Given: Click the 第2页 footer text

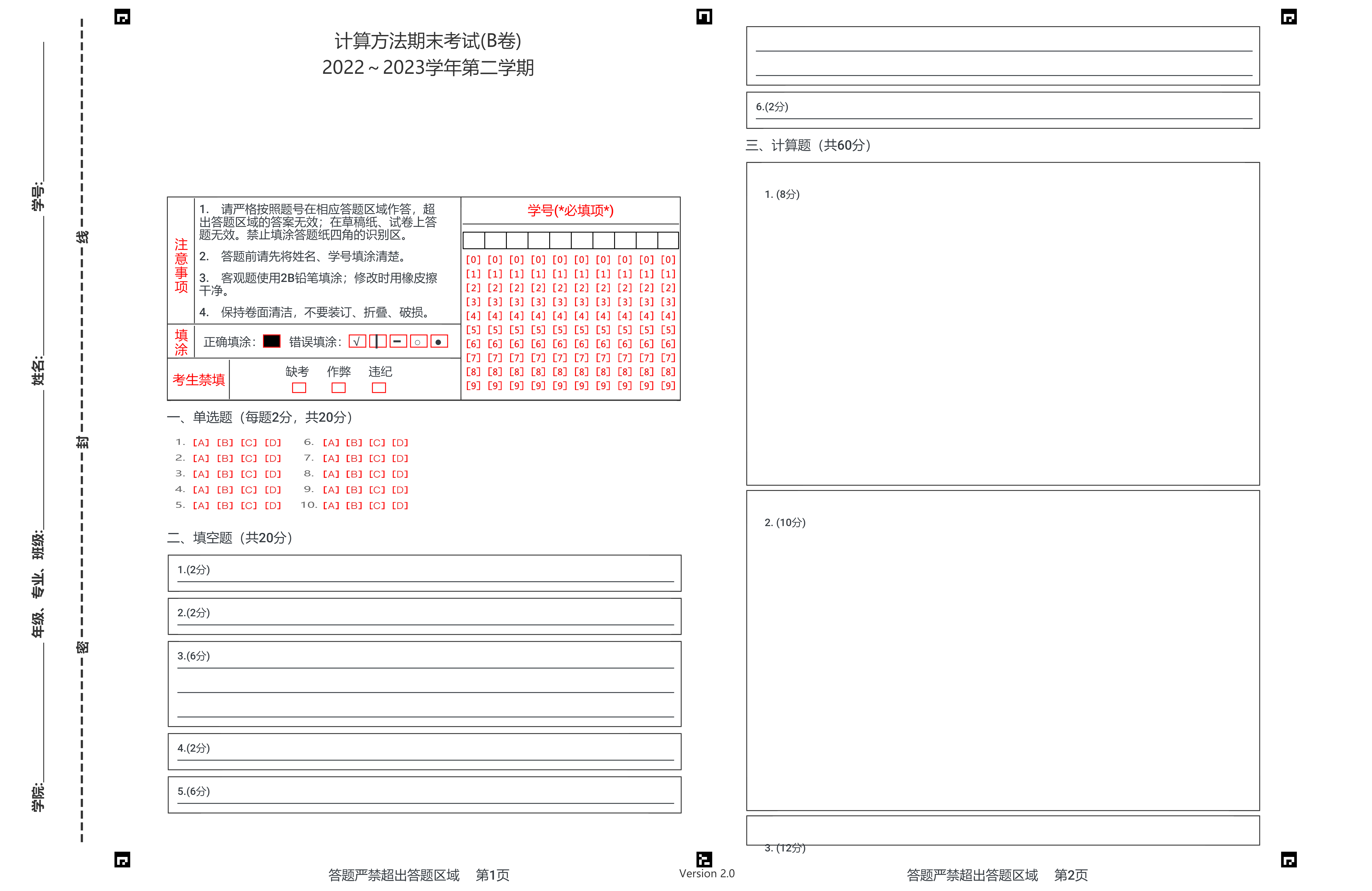Looking at the screenshot, I should [1071, 875].
